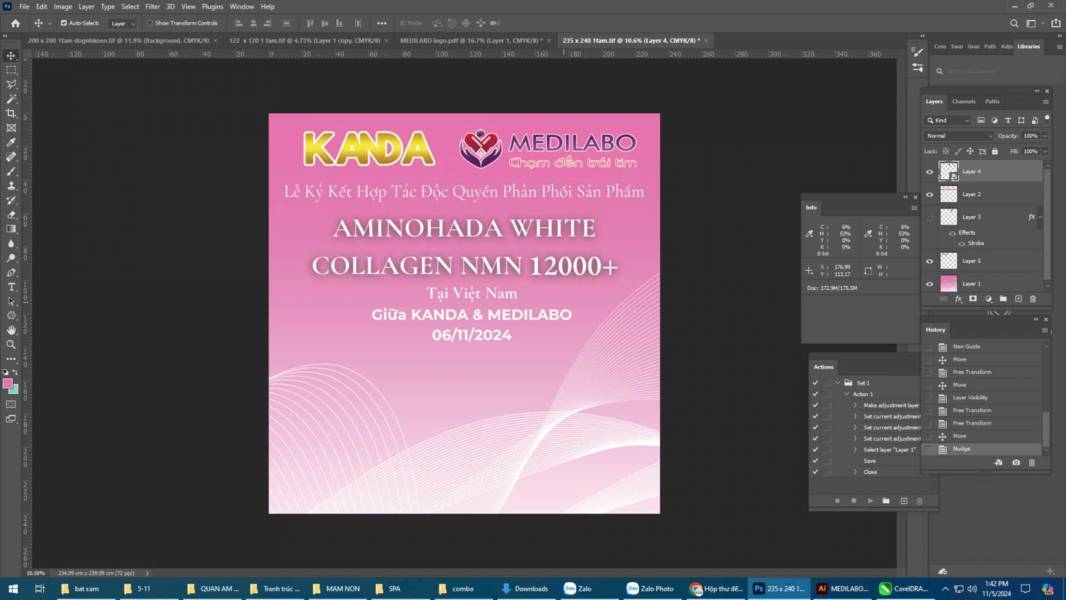Select the Crop tool
This screenshot has width=1066, height=600.
pyautogui.click(x=11, y=113)
